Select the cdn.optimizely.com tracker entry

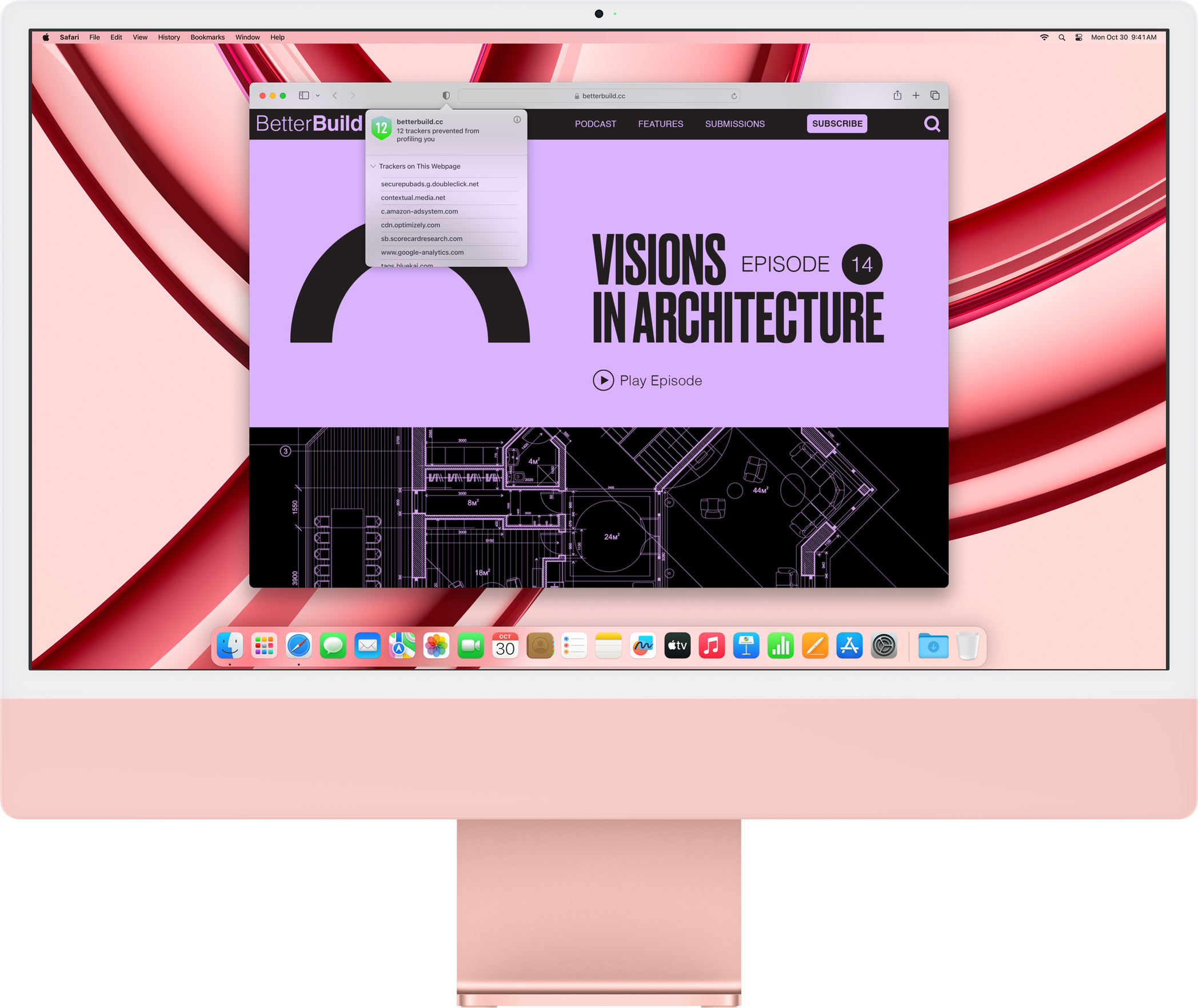pos(410,225)
